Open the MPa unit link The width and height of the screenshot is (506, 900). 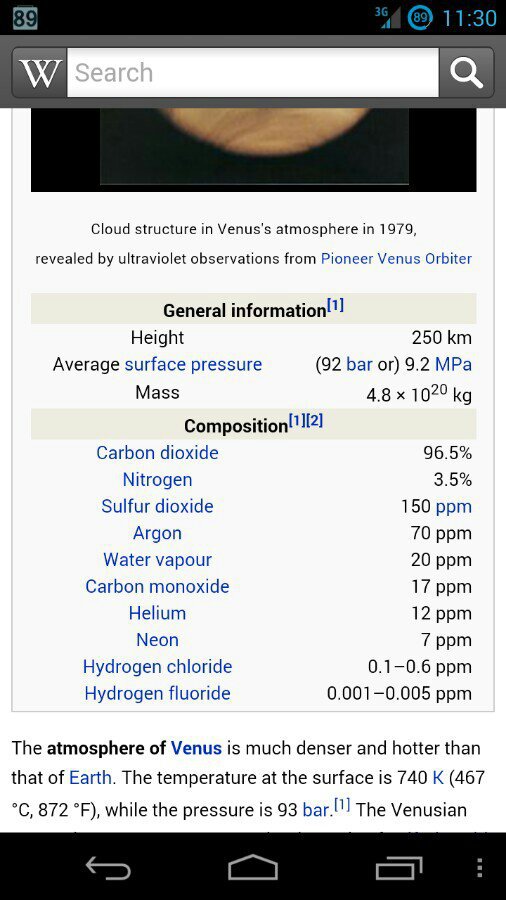(x=453, y=364)
